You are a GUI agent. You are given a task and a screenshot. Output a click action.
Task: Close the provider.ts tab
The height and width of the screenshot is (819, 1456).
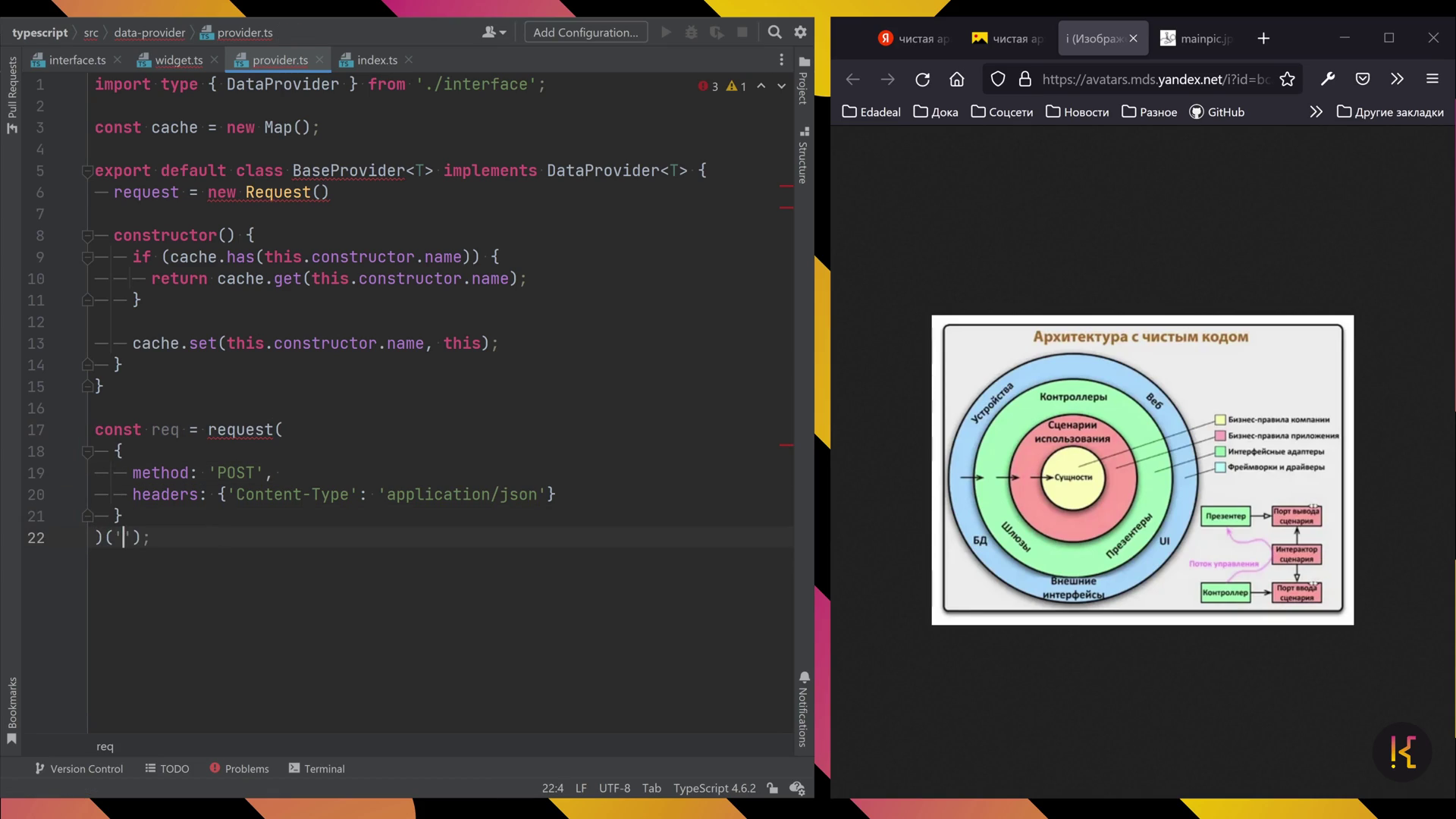click(x=319, y=60)
